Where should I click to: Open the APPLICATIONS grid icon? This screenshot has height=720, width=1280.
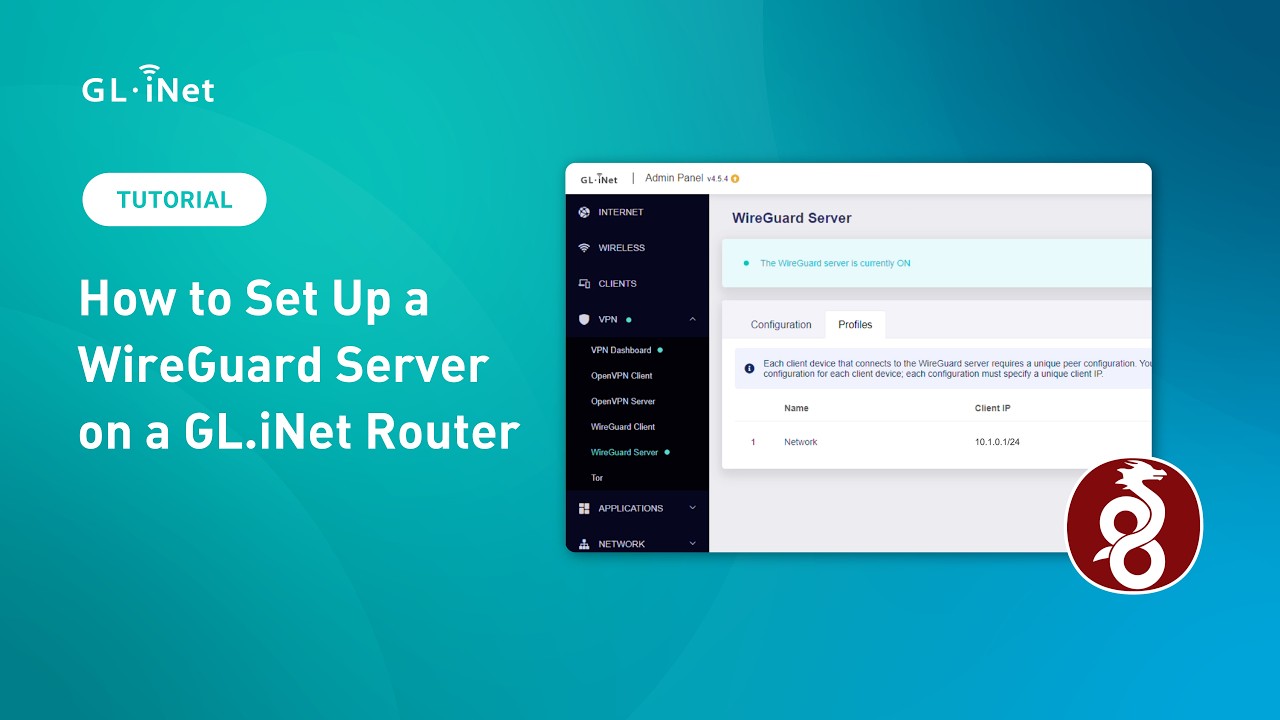pos(584,508)
